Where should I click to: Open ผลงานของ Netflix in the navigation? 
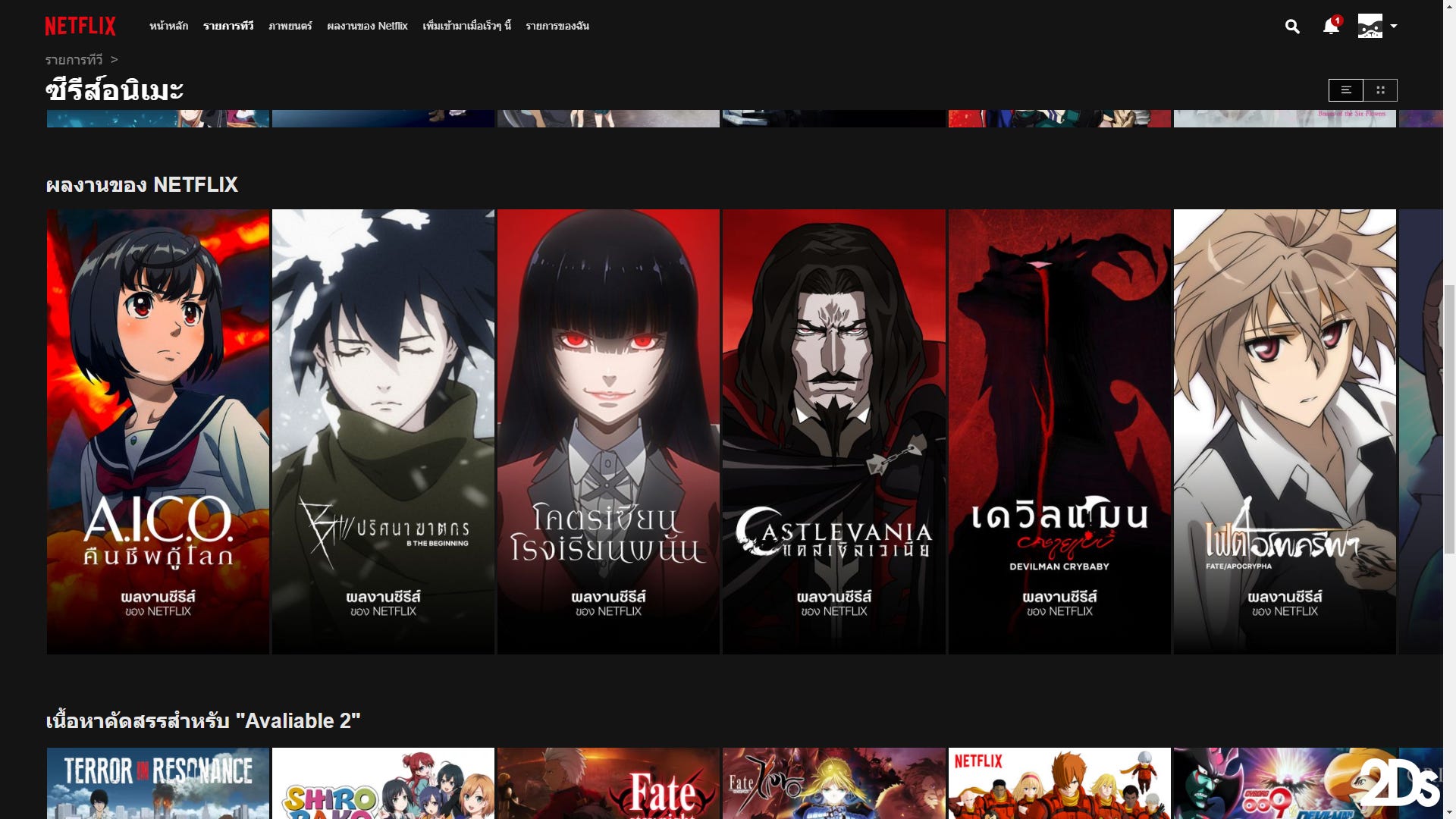click(x=367, y=26)
